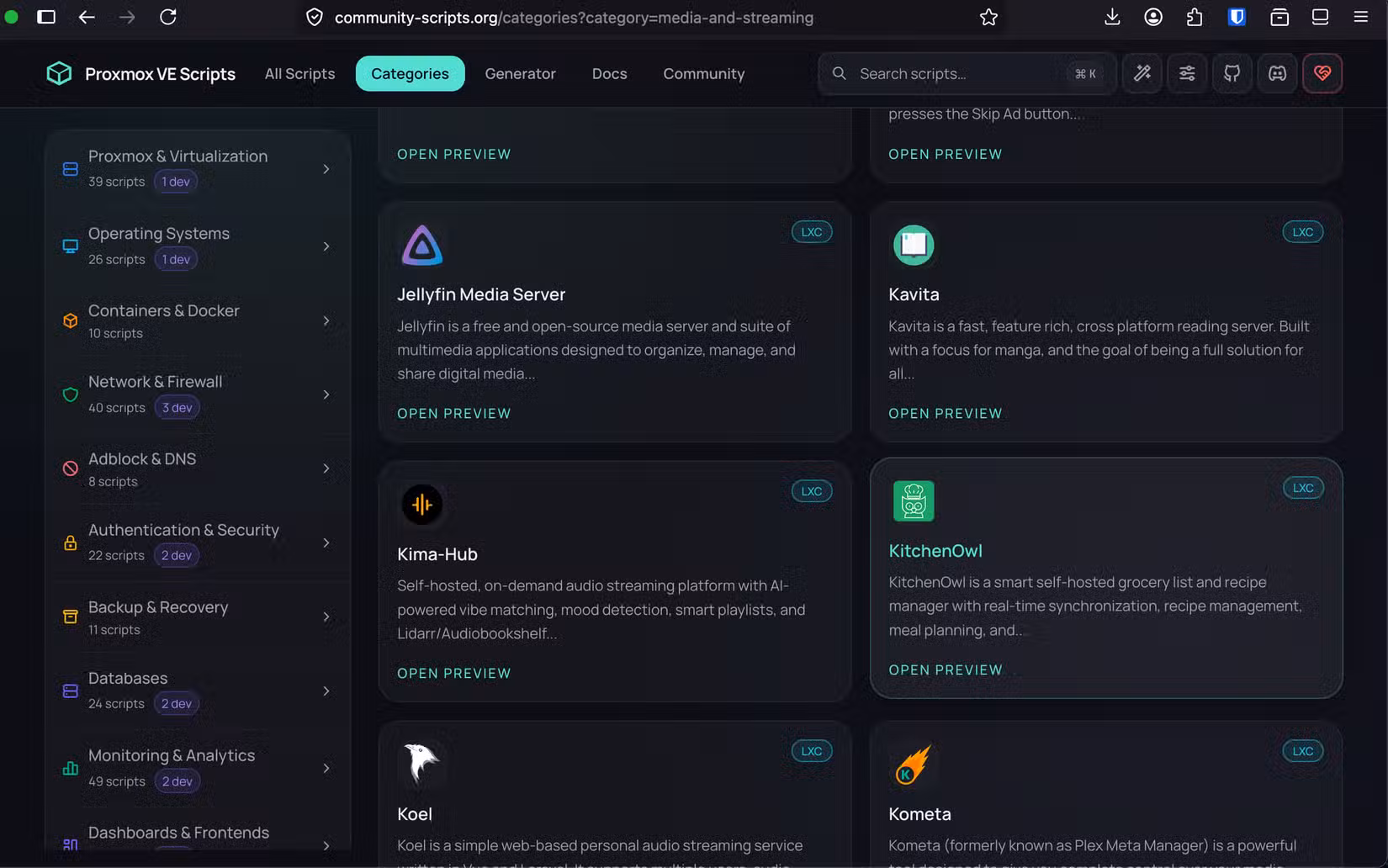Click the KitchenOwl app logo
This screenshot has height=868, width=1388.
click(914, 501)
